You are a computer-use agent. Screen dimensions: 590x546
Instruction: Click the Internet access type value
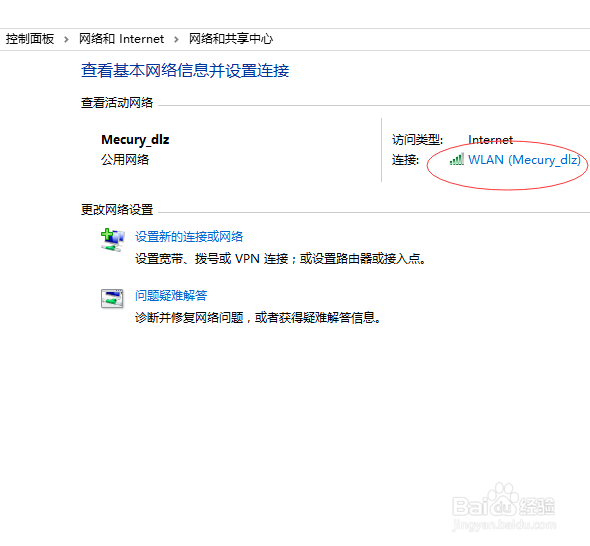pyautogui.click(x=490, y=140)
